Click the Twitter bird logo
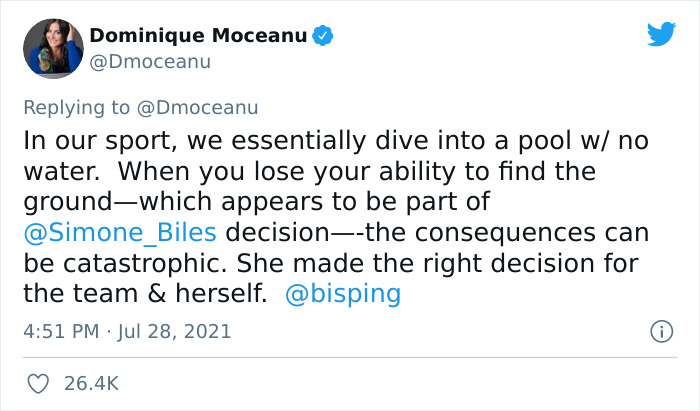This screenshot has height=411, width=700. 661,34
